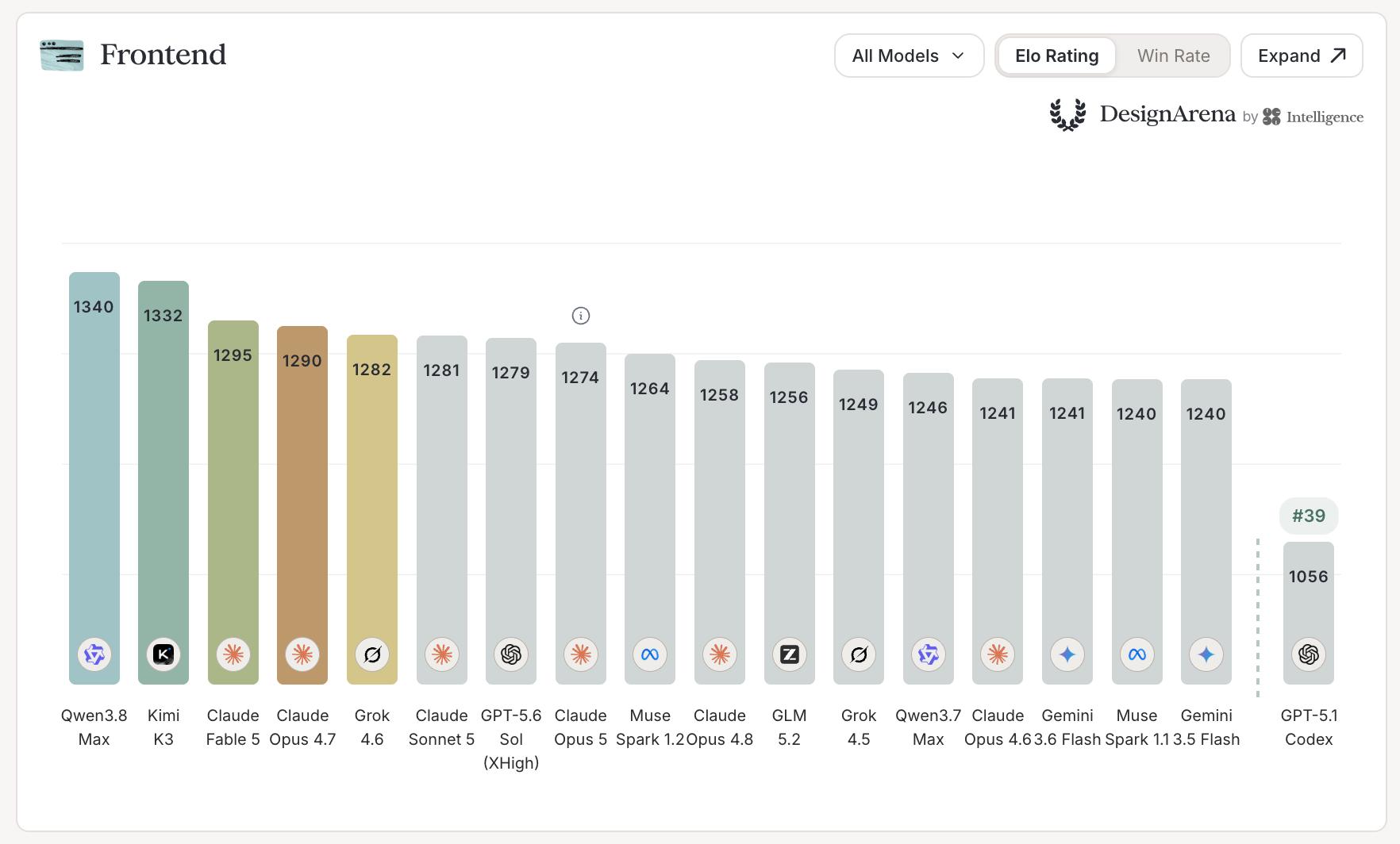Click the Gemini 3.6 Flash axis label
The width and height of the screenshot is (1400, 844).
(x=1067, y=727)
